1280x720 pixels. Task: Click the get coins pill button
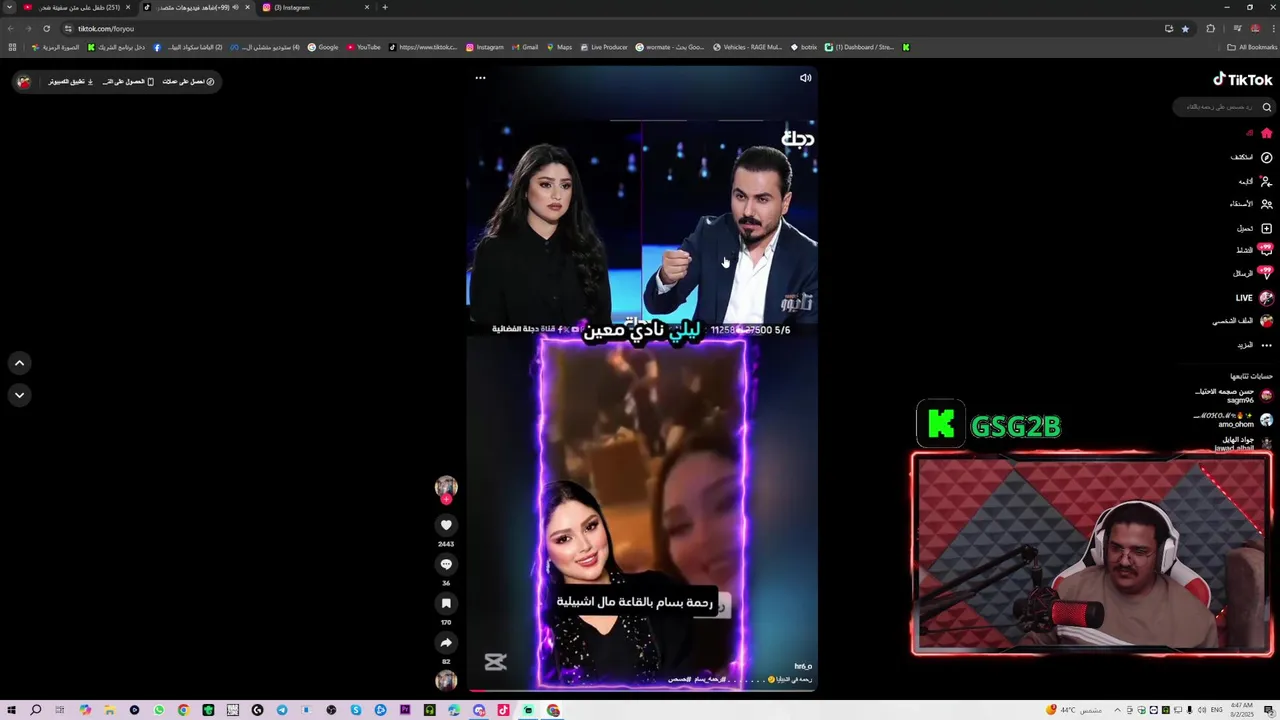(189, 81)
